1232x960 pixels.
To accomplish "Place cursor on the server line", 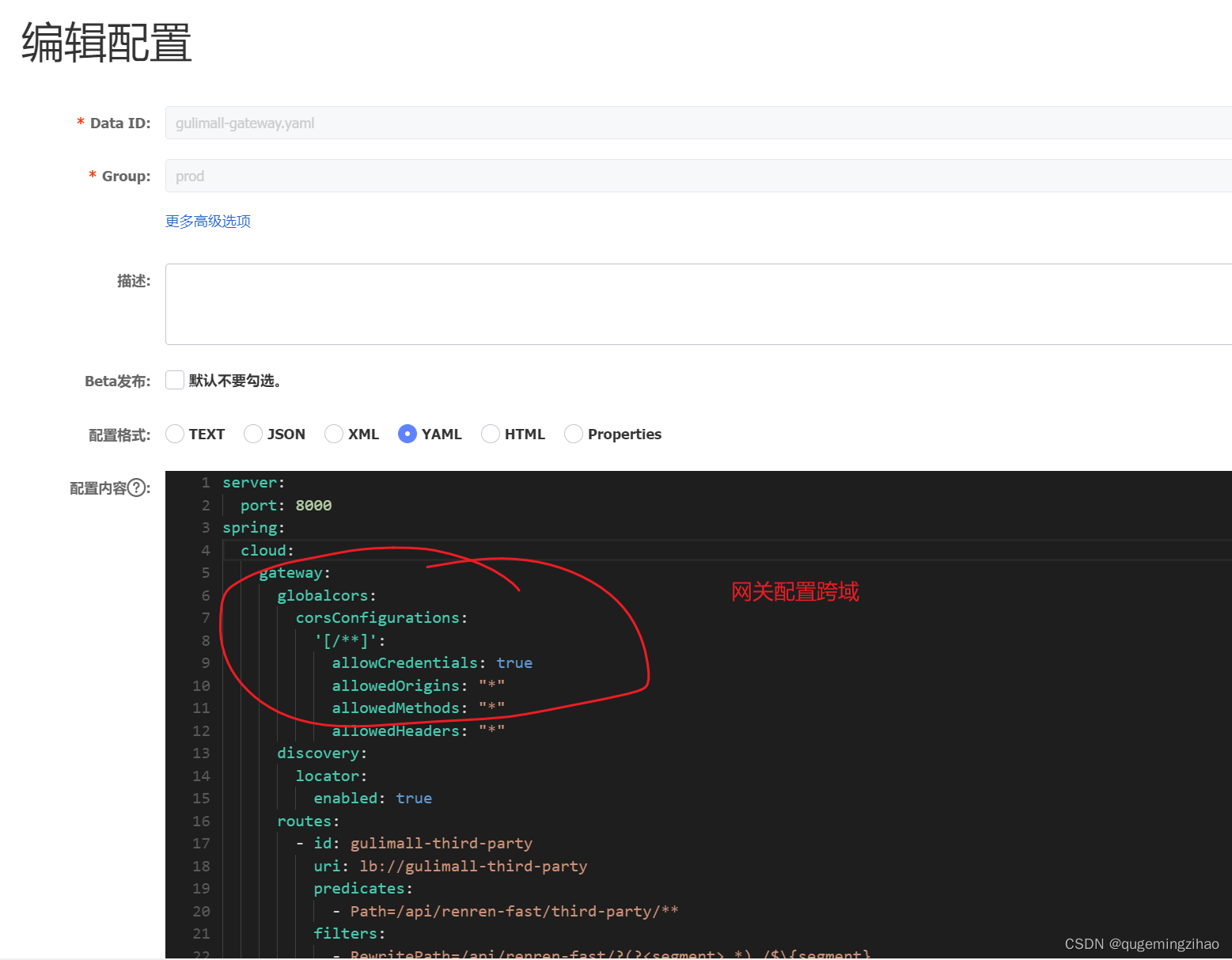I will [x=252, y=482].
